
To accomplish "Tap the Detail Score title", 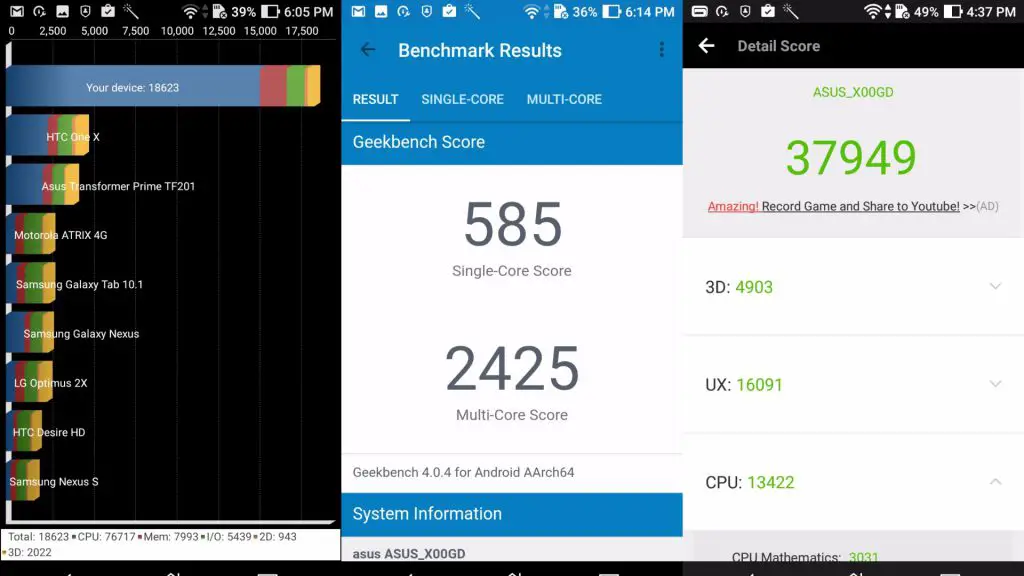I will pyautogui.click(x=778, y=46).
